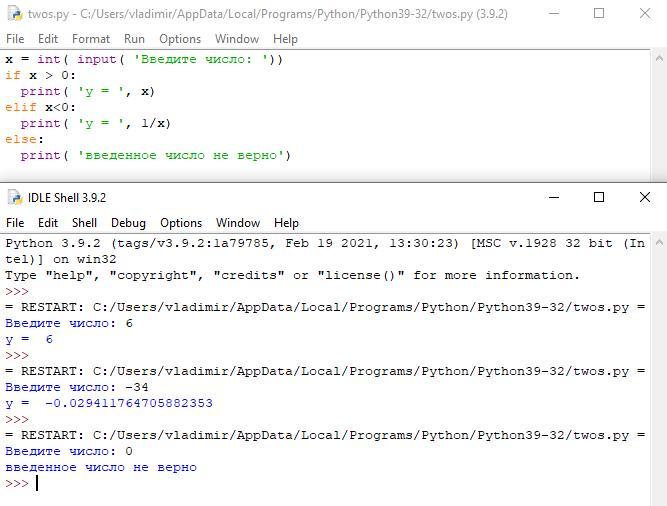Open File menu in twos.py editor
The image size is (667, 506).
[15, 39]
